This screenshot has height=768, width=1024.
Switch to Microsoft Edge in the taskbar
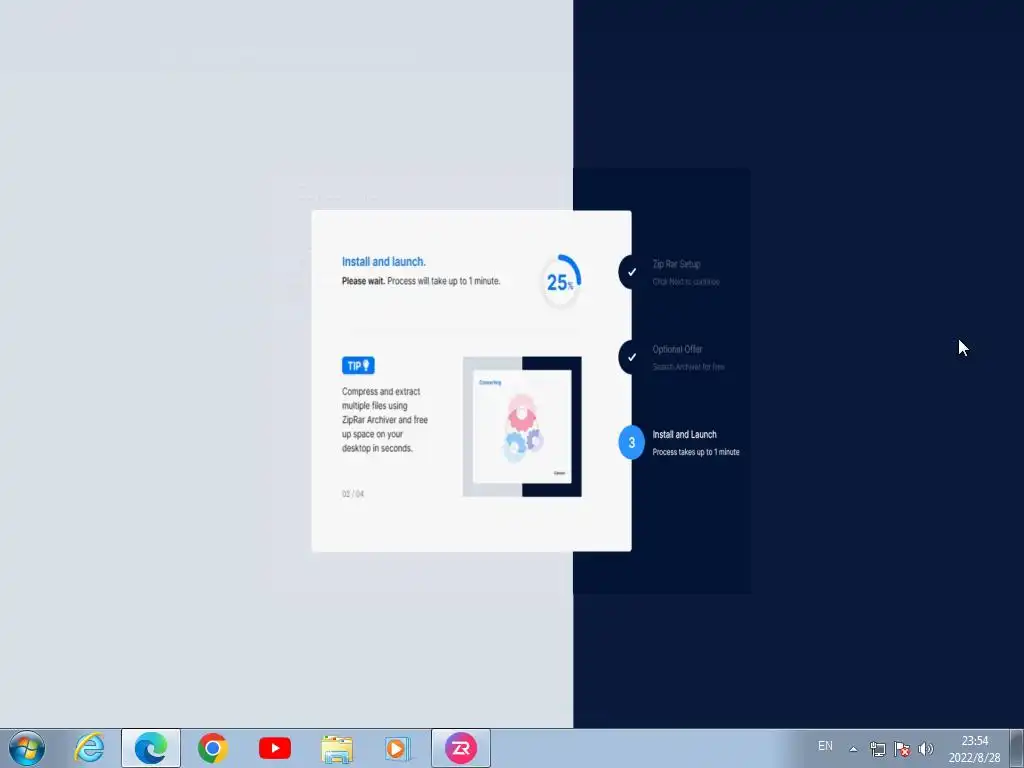(151, 748)
